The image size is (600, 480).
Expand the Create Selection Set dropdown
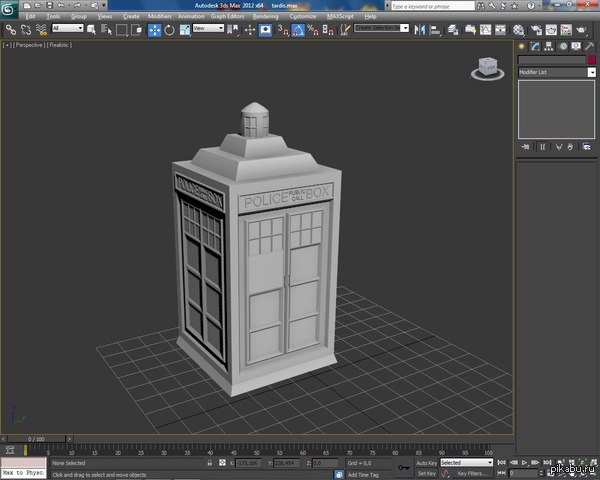(x=405, y=28)
